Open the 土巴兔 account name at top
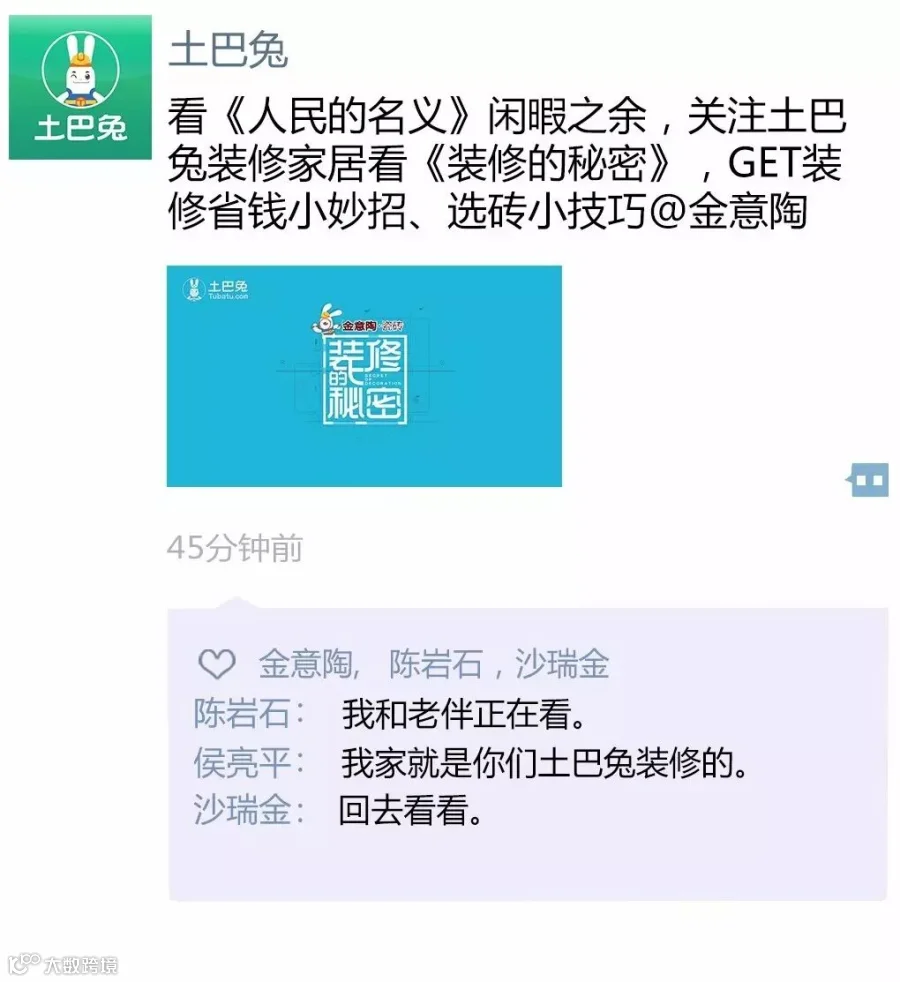Image resolution: width=900 pixels, height=982 pixels. 229,50
